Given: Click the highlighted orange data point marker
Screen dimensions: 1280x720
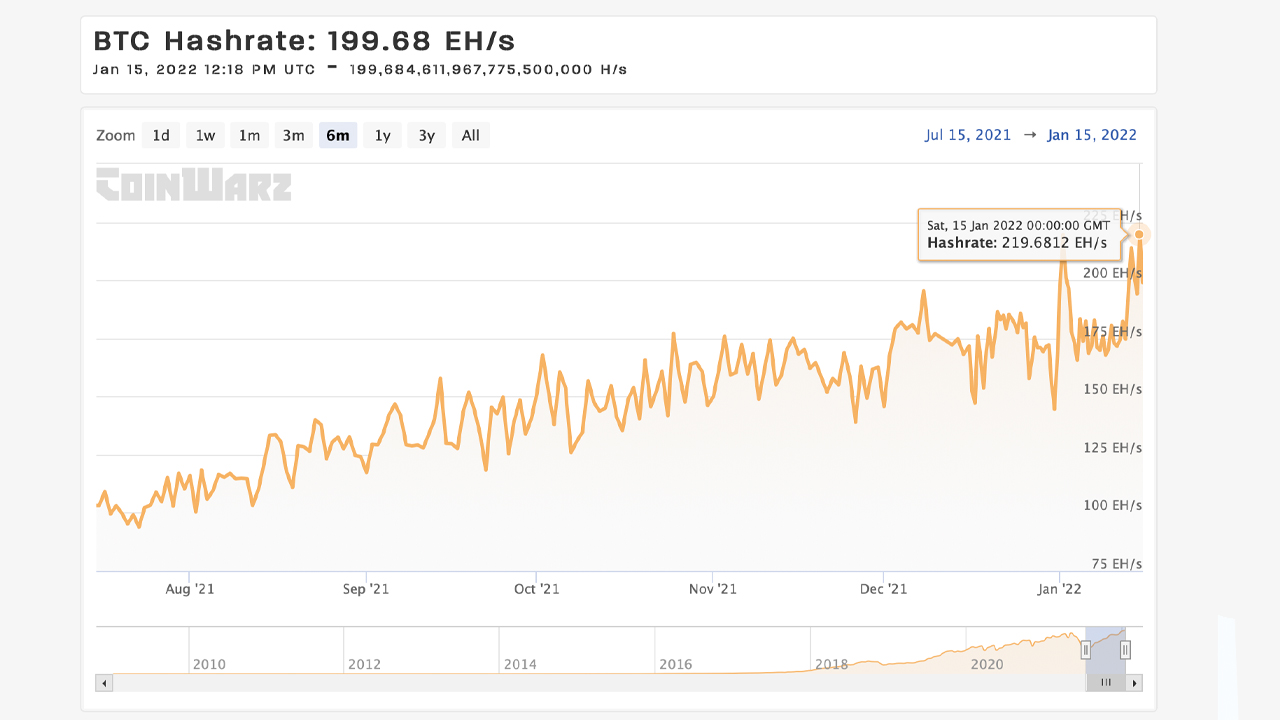Looking at the screenshot, I should (x=1139, y=235).
